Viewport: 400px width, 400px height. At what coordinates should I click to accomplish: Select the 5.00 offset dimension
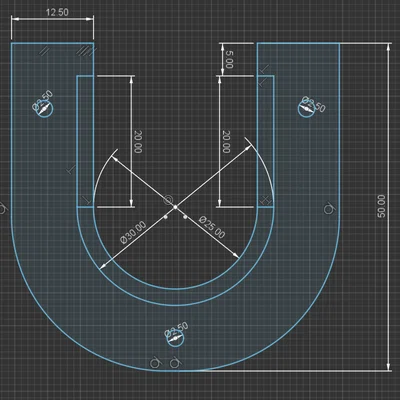[229, 59]
